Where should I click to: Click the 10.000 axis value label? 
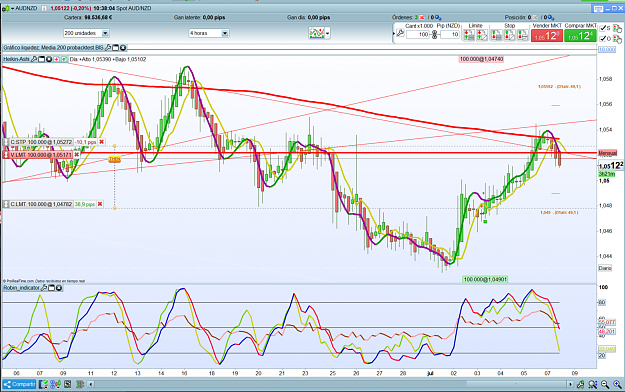[607, 49]
